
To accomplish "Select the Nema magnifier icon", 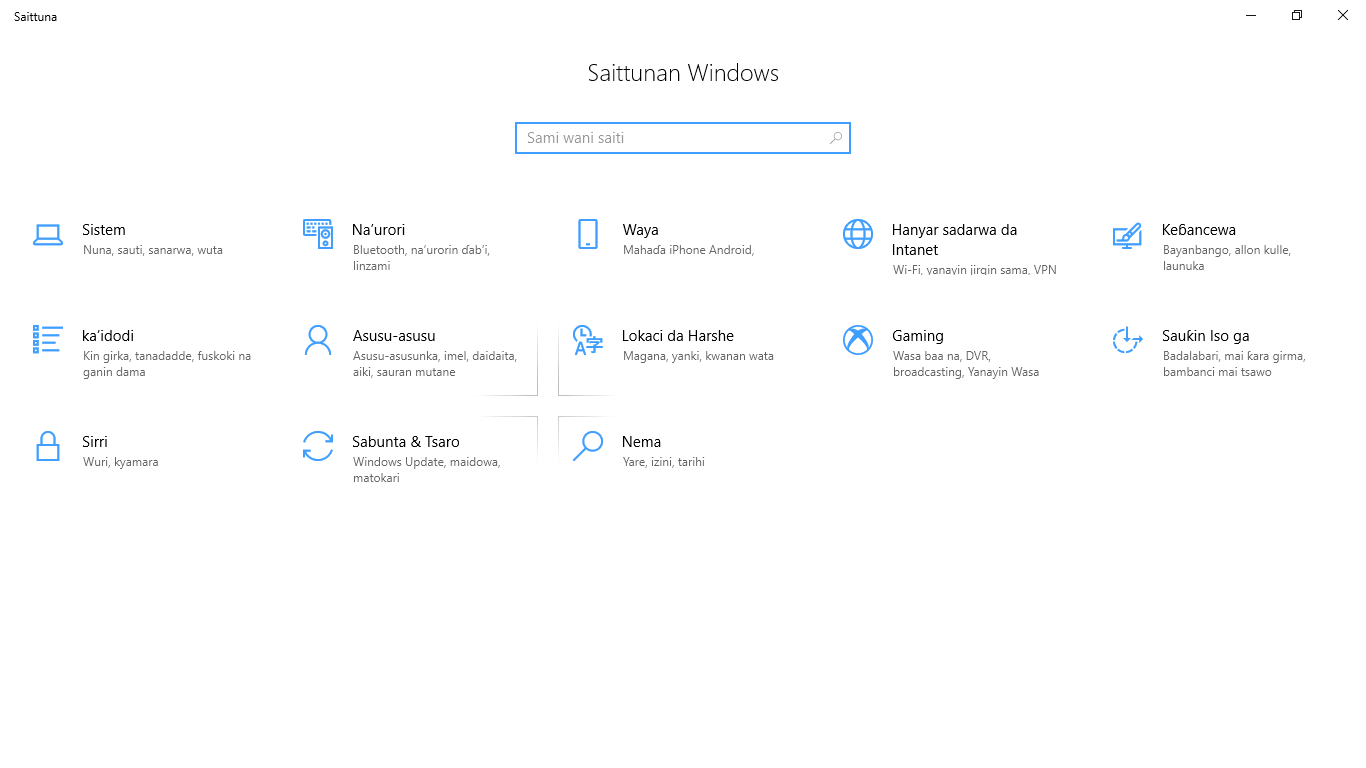I will click(588, 446).
